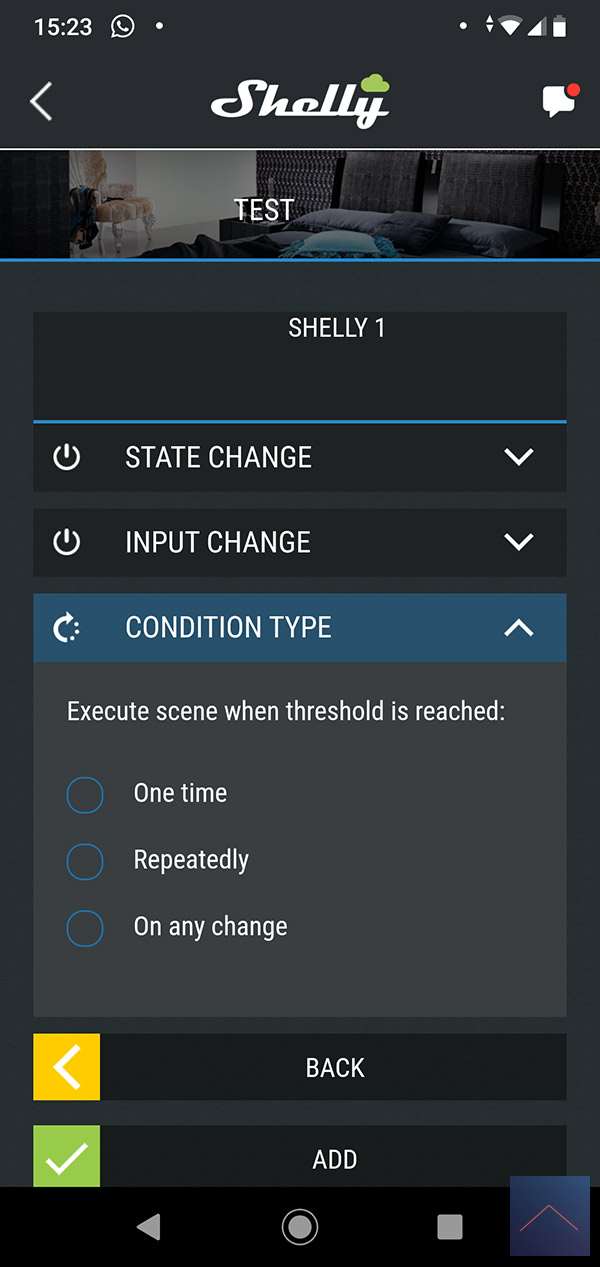
Task: Open the State Change section label
Action: coord(218,457)
